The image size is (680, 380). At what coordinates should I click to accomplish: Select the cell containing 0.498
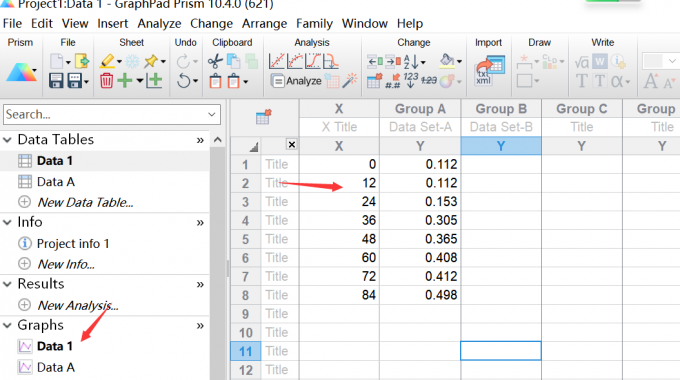click(420, 295)
